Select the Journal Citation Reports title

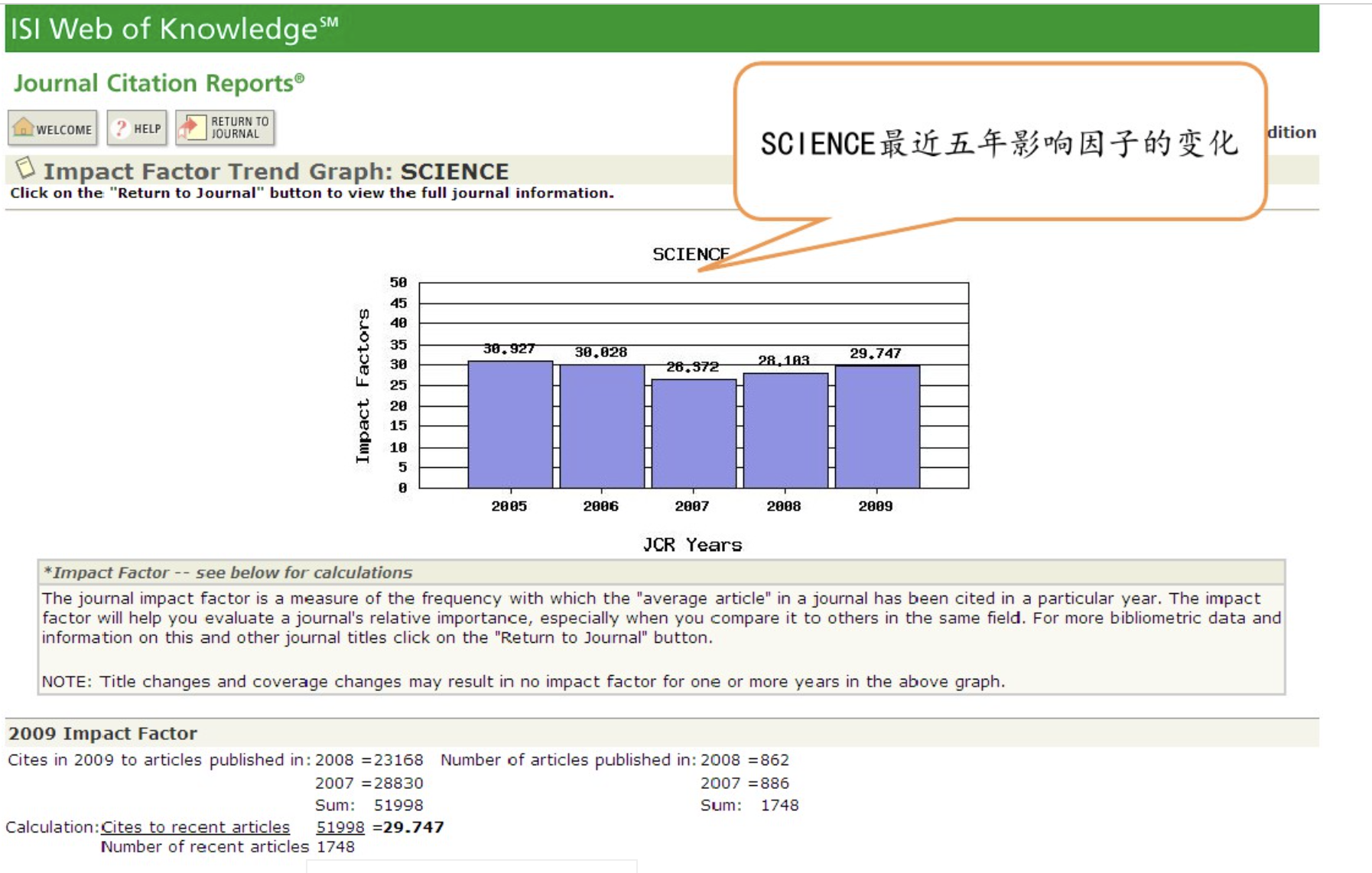coord(159,83)
